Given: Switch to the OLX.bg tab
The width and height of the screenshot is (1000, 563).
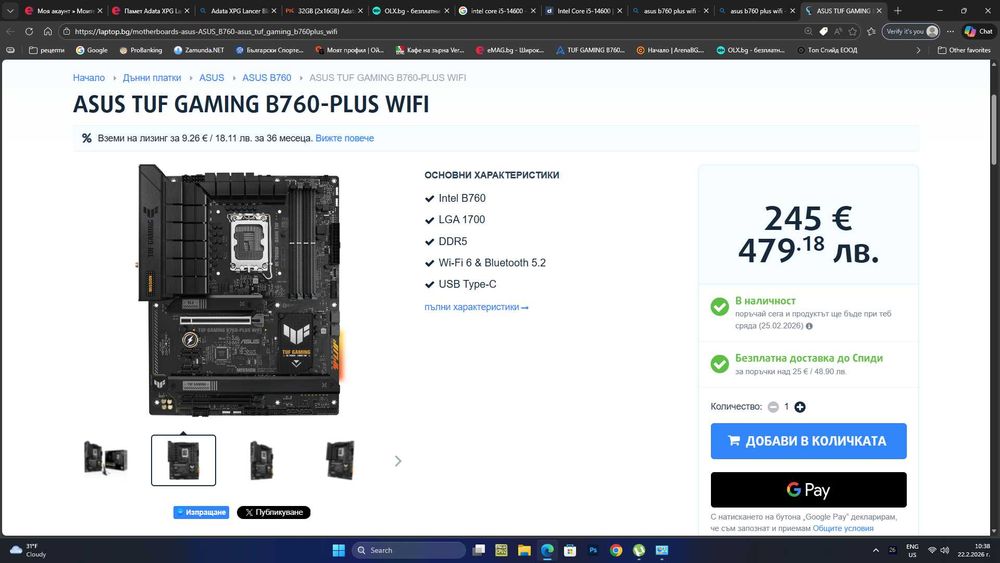Looking at the screenshot, I should [x=409, y=11].
